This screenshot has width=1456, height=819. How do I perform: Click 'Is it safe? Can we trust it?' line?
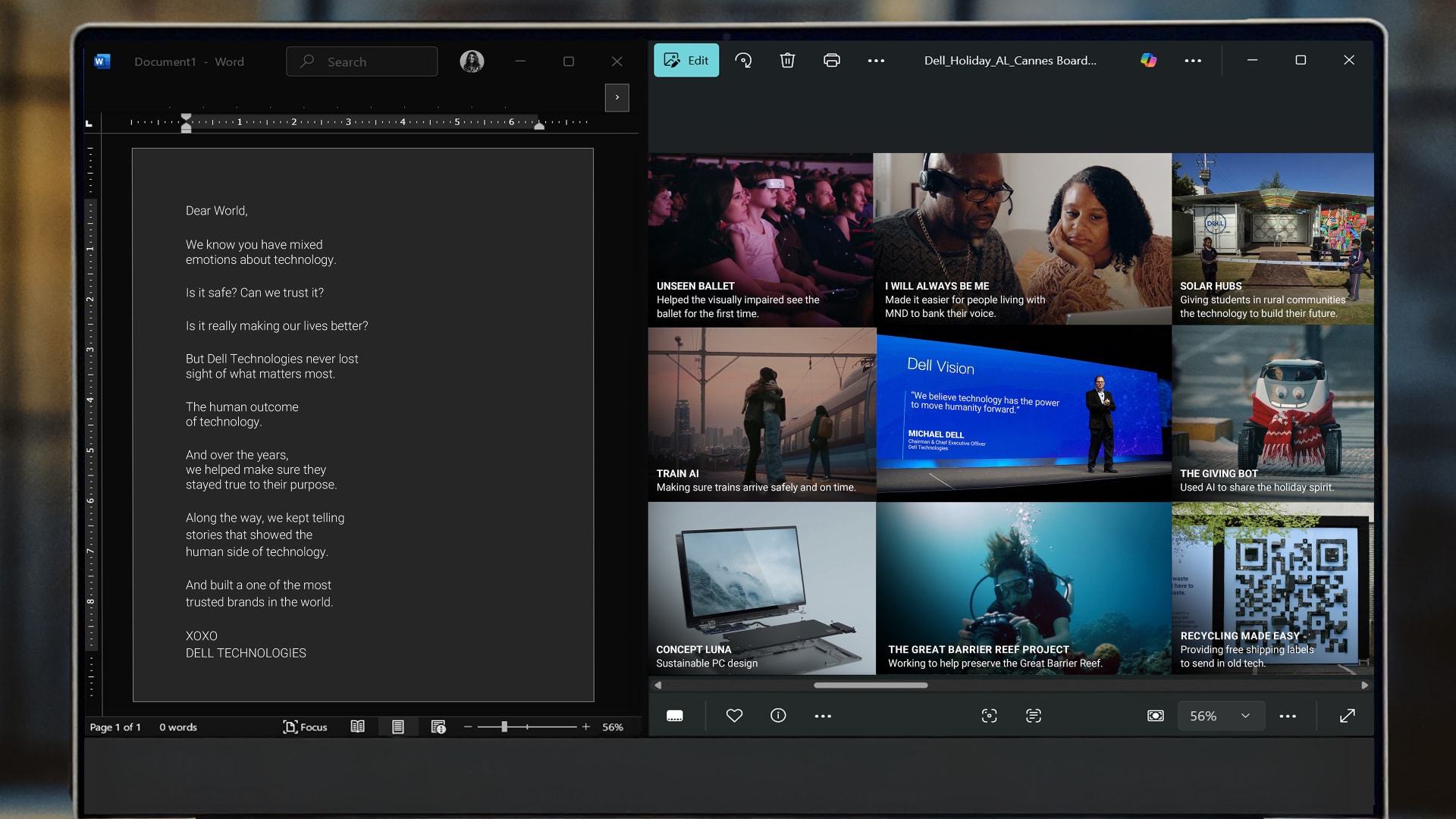(255, 293)
